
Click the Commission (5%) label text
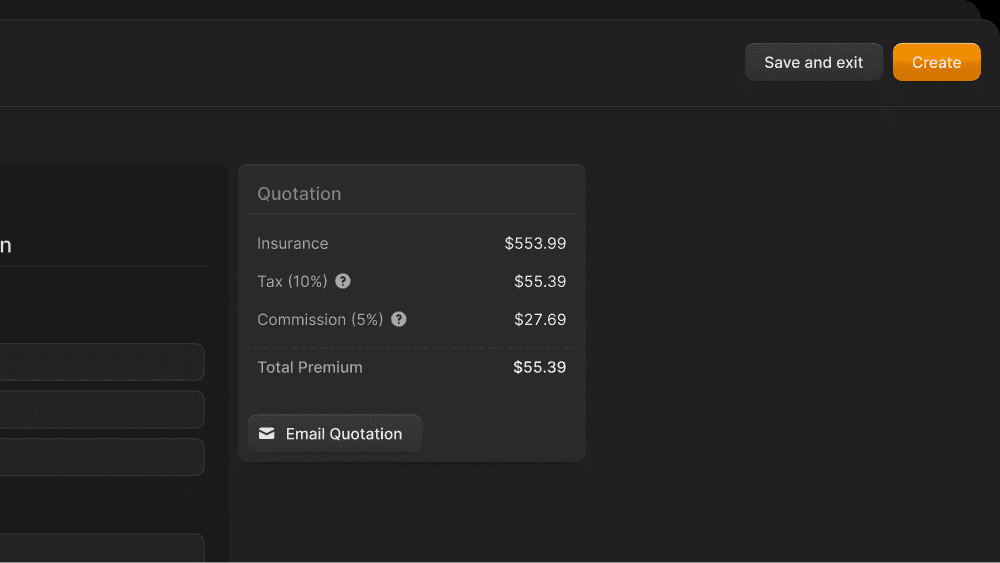pyautogui.click(x=320, y=319)
